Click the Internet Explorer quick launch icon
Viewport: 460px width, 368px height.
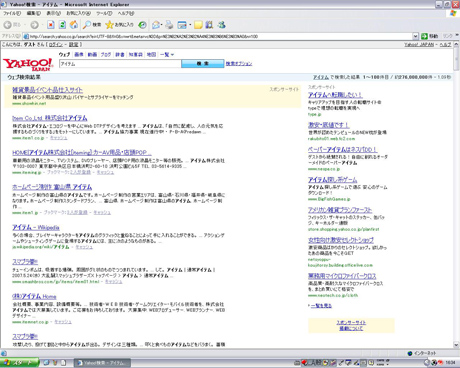pyautogui.click(x=47, y=363)
